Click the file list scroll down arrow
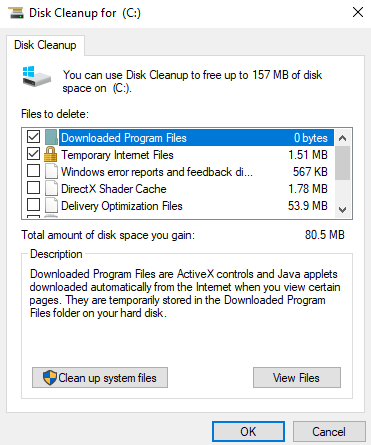The height and width of the screenshot is (445, 371). click(x=342, y=210)
